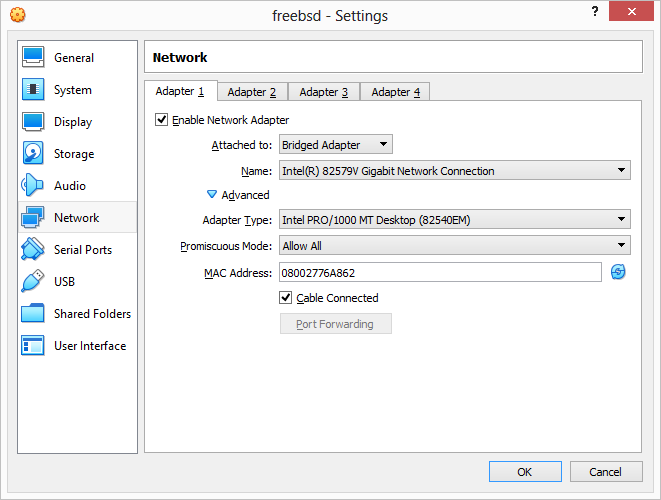The width and height of the screenshot is (661, 500).
Task: Click into the MAC Address field
Action: click(440, 272)
